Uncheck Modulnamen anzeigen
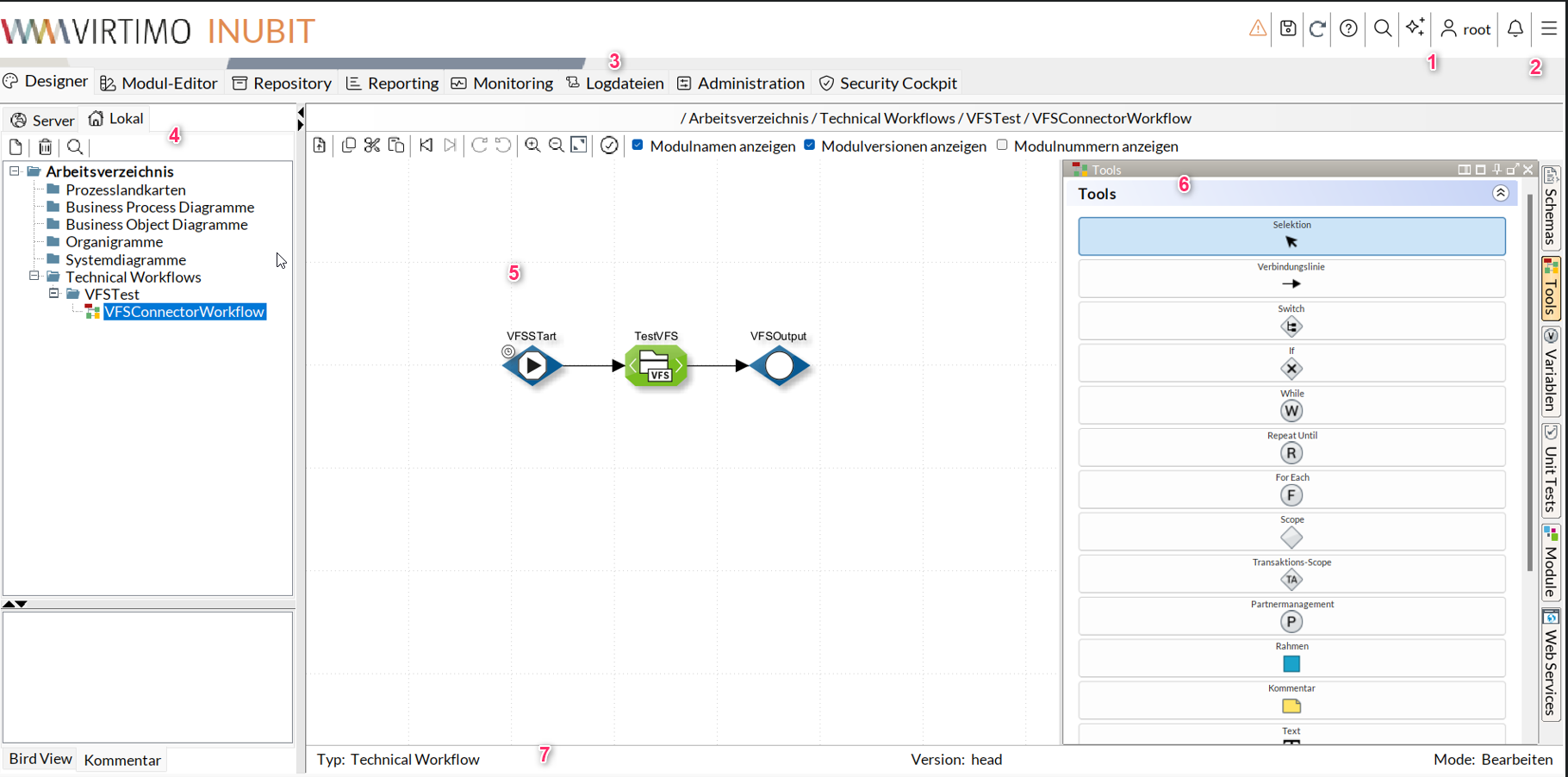Screen dimensions: 1568x777 pyautogui.click(x=638, y=146)
